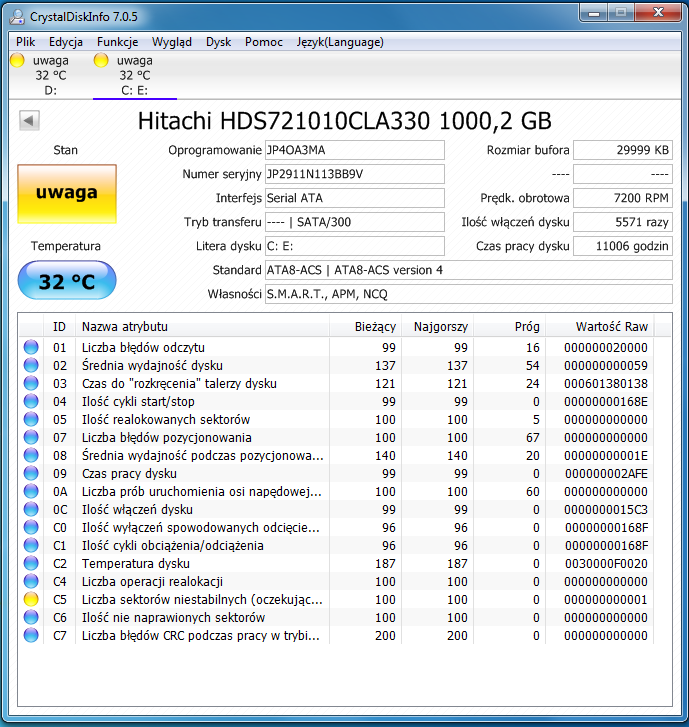This screenshot has width=689, height=727.
Task: Select the C: E: disk tab
Action: pyautogui.click(x=134, y=75)
